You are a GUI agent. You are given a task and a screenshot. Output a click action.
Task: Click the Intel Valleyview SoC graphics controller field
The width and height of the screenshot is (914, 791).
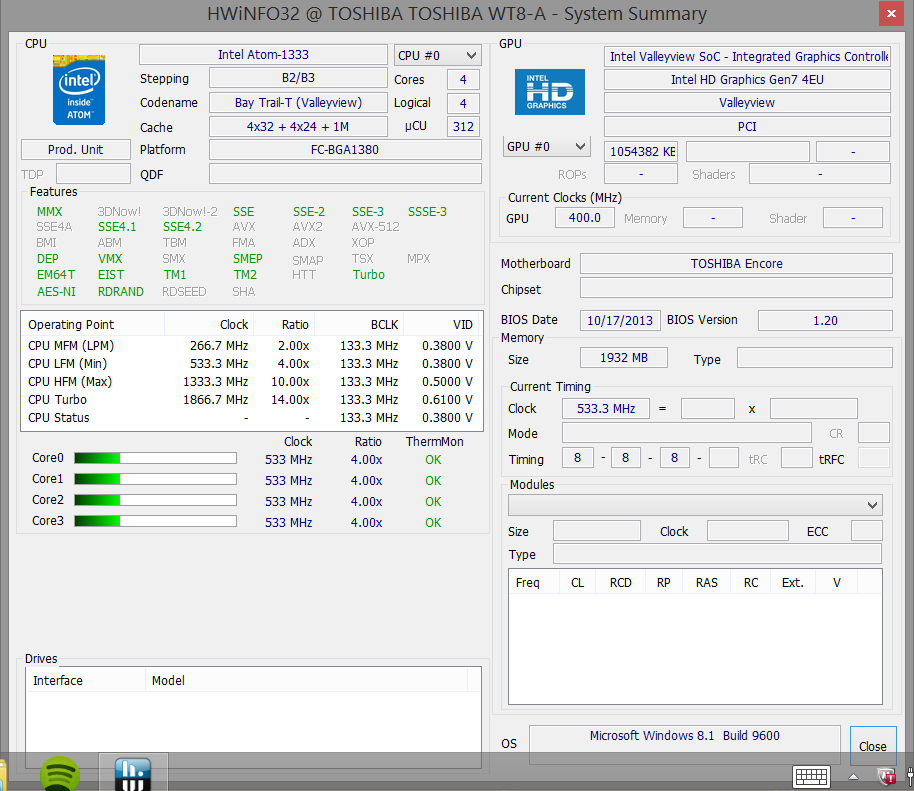point(747,57)
